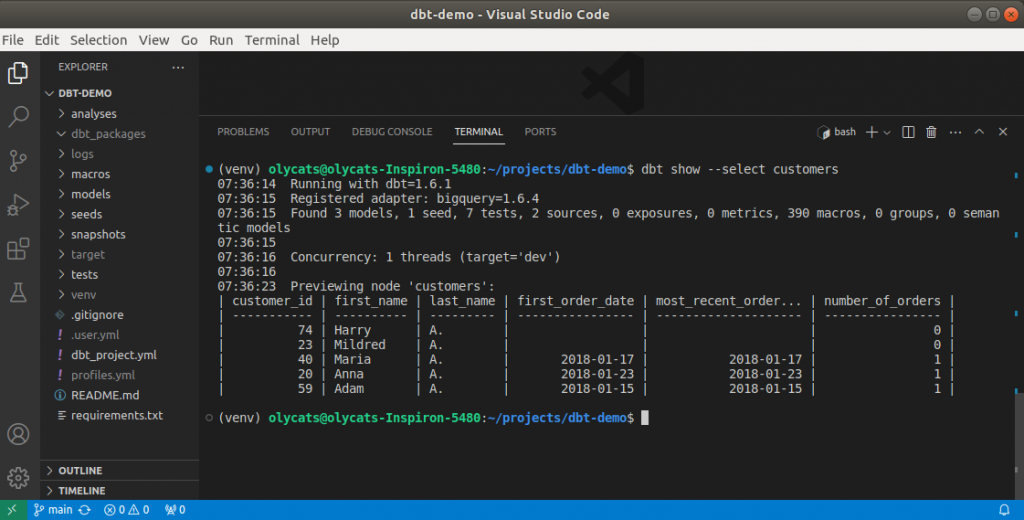Expand the logs folder
The height and width of the screenshot is (520, 1024).
click(120, 154)
